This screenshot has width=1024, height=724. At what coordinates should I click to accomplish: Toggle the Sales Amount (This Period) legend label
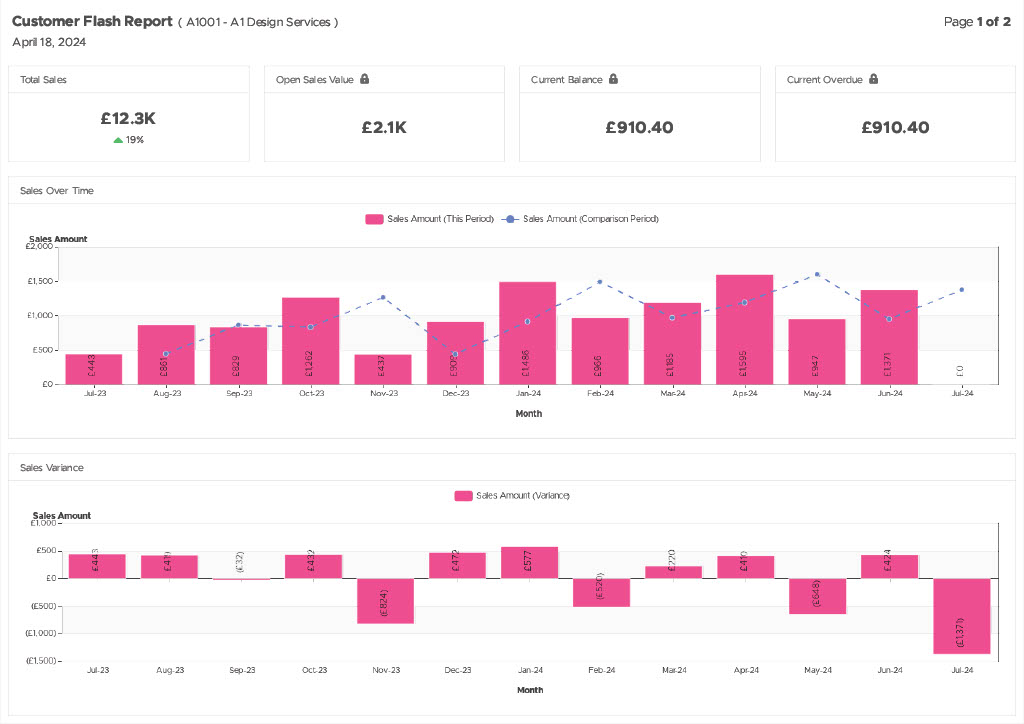click(440, 219)
